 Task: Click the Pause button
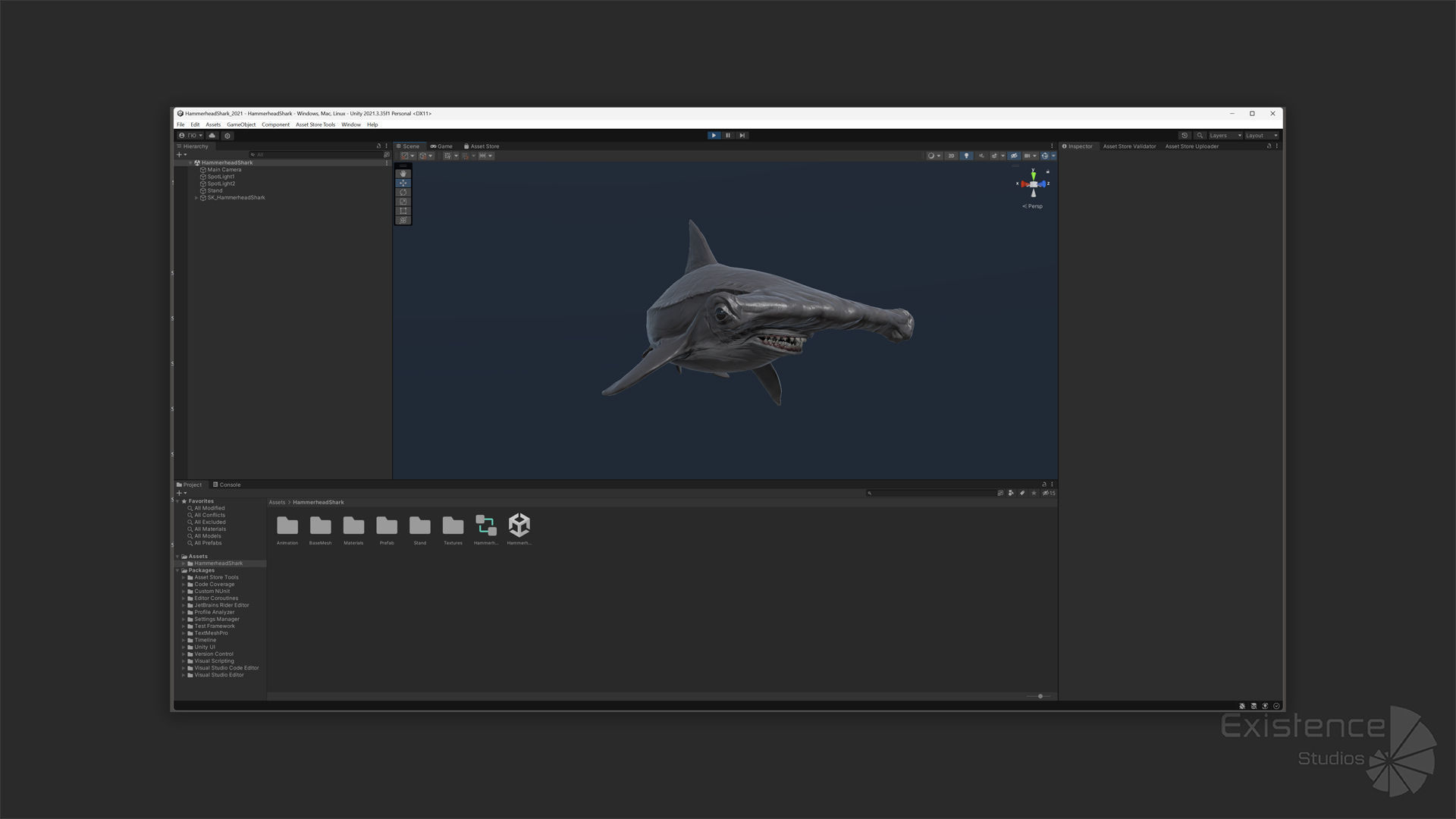tap(728, 136)
